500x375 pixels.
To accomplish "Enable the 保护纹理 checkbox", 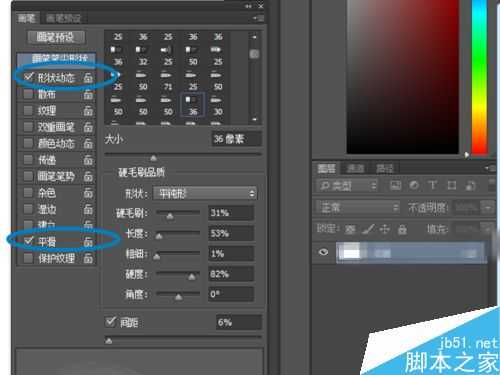I will [29, 258].
